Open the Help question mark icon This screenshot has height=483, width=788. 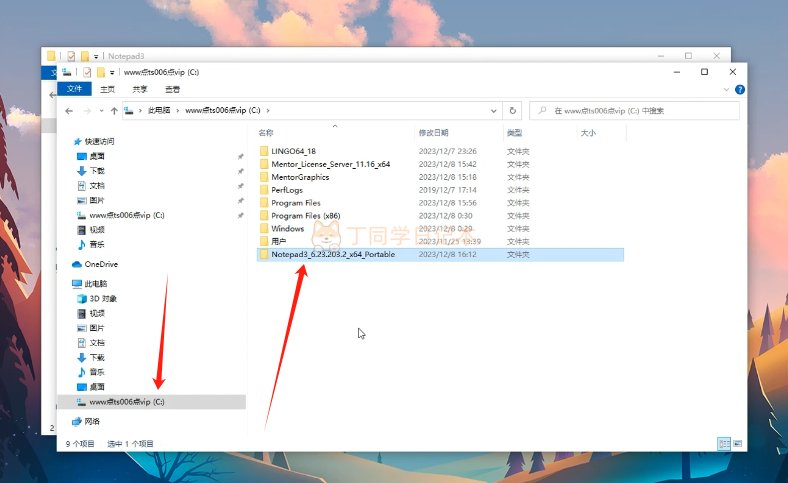740,89
